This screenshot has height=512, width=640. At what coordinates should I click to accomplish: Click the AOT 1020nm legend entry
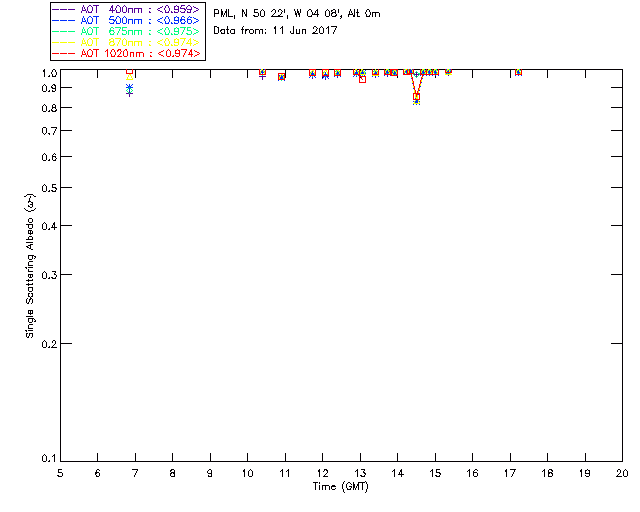point(126,53)
